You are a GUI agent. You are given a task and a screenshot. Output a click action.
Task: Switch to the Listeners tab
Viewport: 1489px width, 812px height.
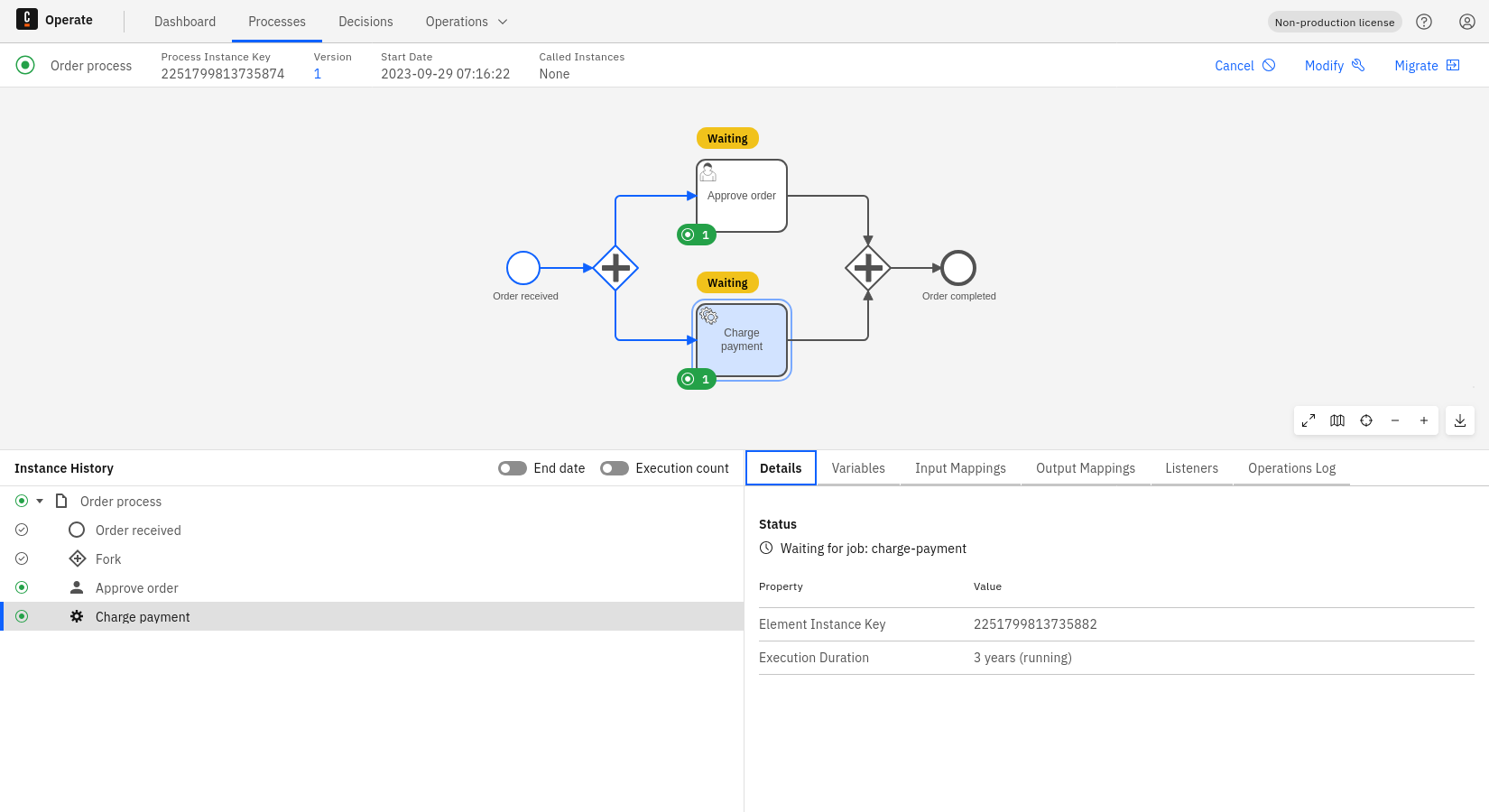1191,468
